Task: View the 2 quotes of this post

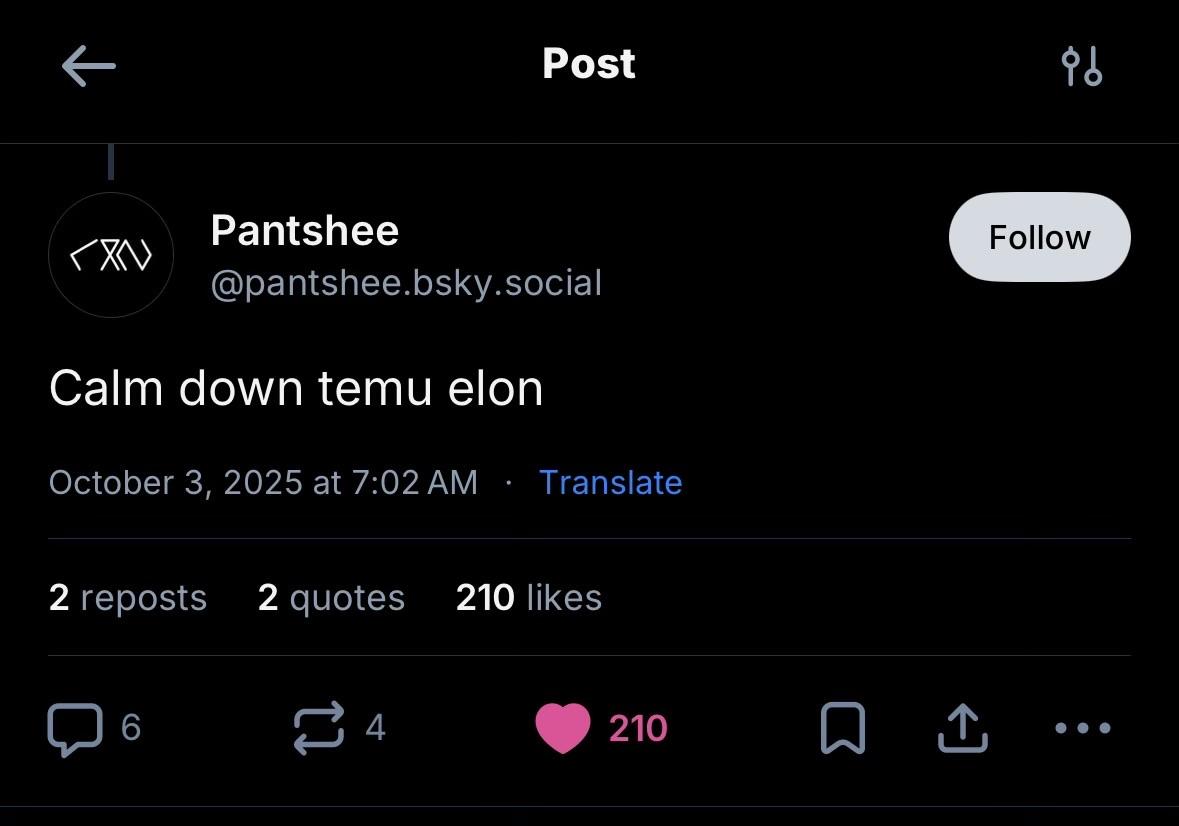Action: point(331,597)
